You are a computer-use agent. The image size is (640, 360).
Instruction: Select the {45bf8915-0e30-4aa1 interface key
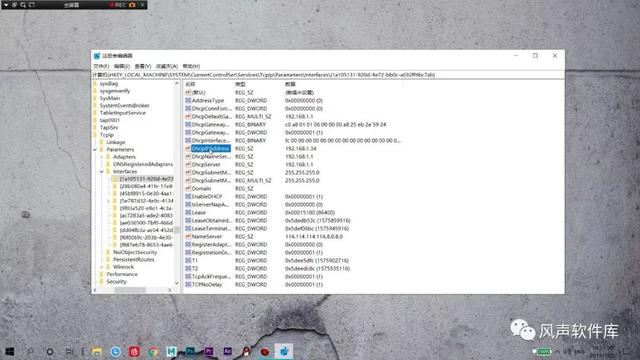pyautogui.click(x=147, y=193)
